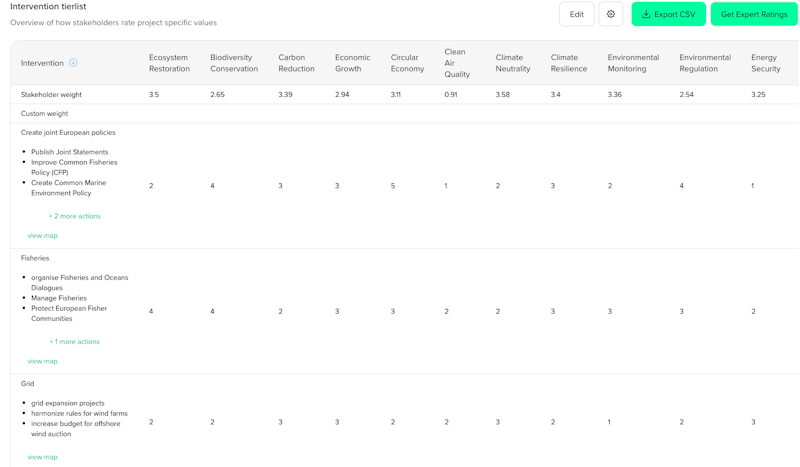This screenshot has height=467, width=800.
Task: Click the Energy Security column header
Action: 765,63
